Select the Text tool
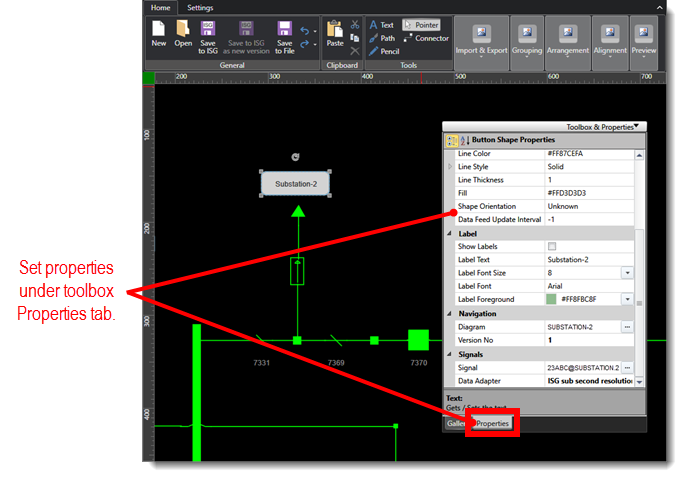This screenshot has width=682, height=477. point(380,25)
